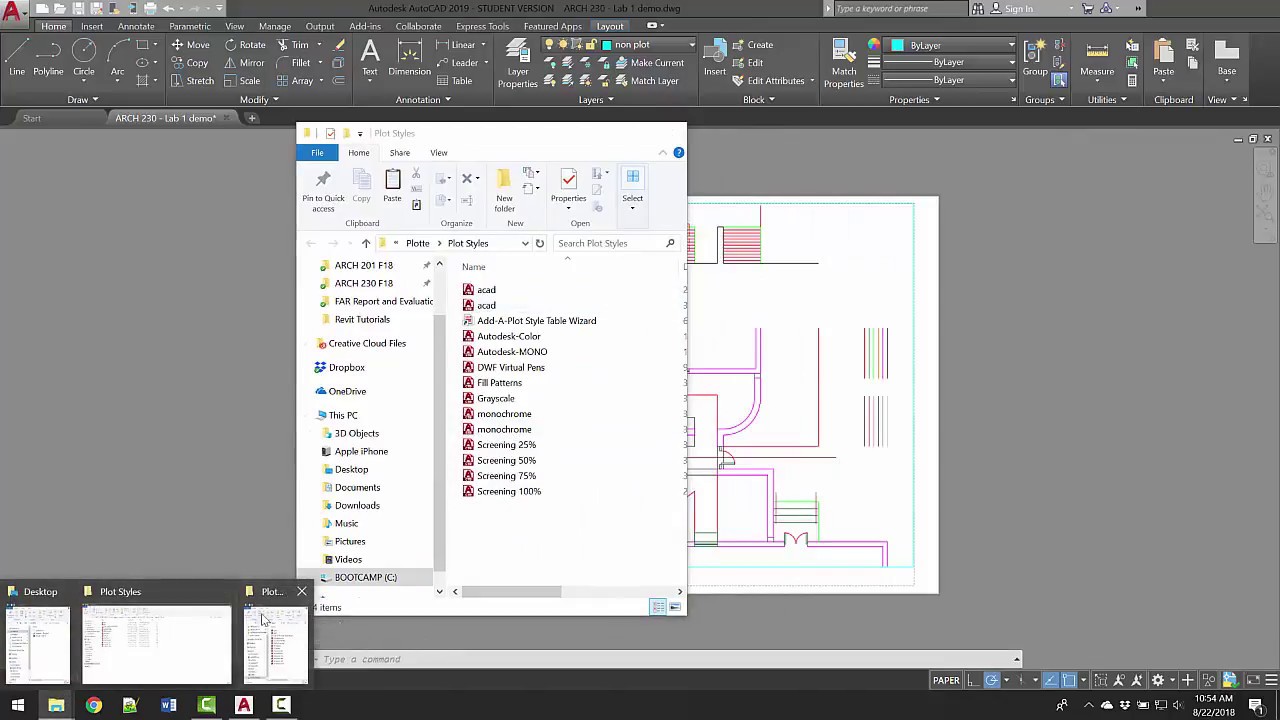Click the Dimension tool
Image resolution: width=1280 pixels, height=720 pixels.
tap(409, 58)
